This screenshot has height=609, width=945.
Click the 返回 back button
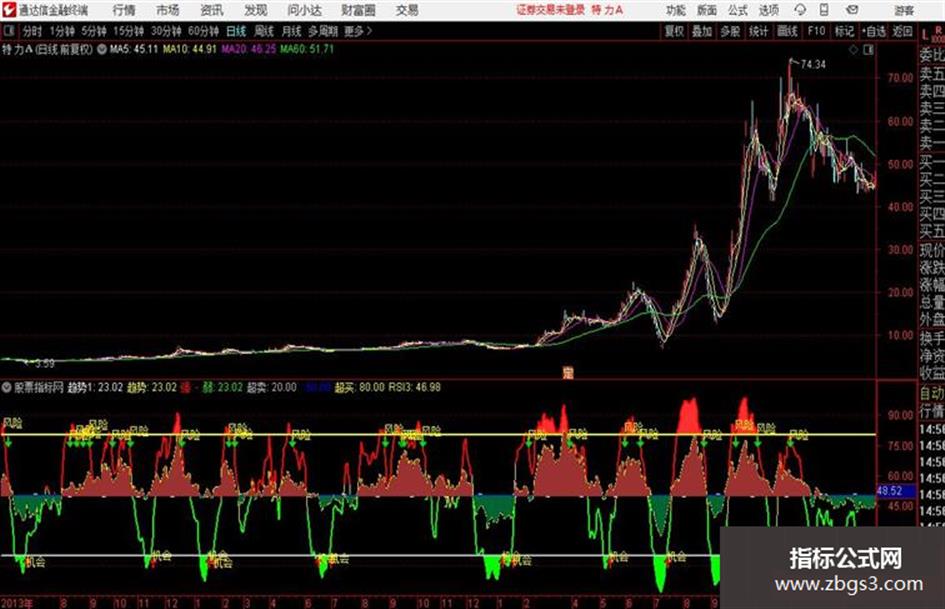click(x=902, y=31)
